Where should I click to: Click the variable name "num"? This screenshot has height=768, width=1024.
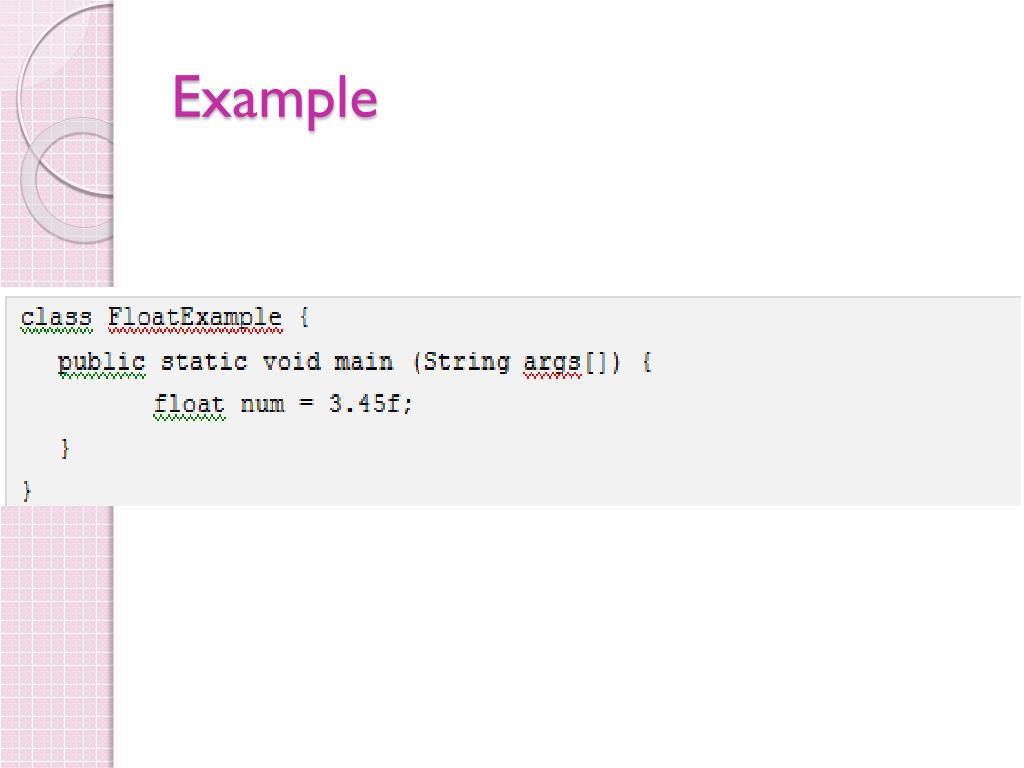pos(263,405)
